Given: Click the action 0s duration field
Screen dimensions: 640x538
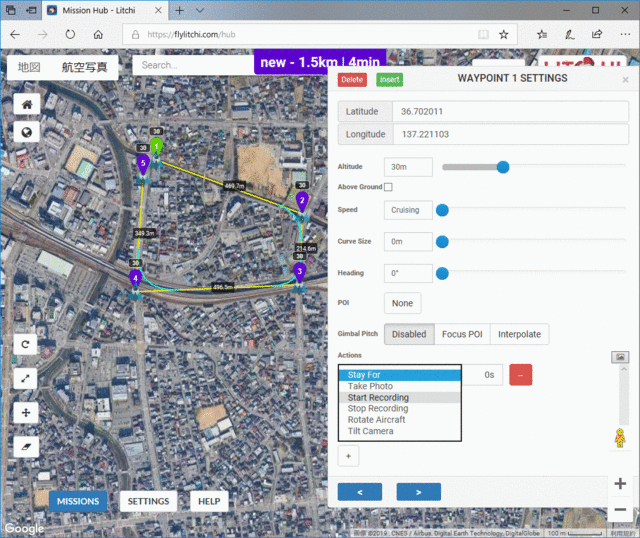Looking at the screenshot, I should click(482, 375).
